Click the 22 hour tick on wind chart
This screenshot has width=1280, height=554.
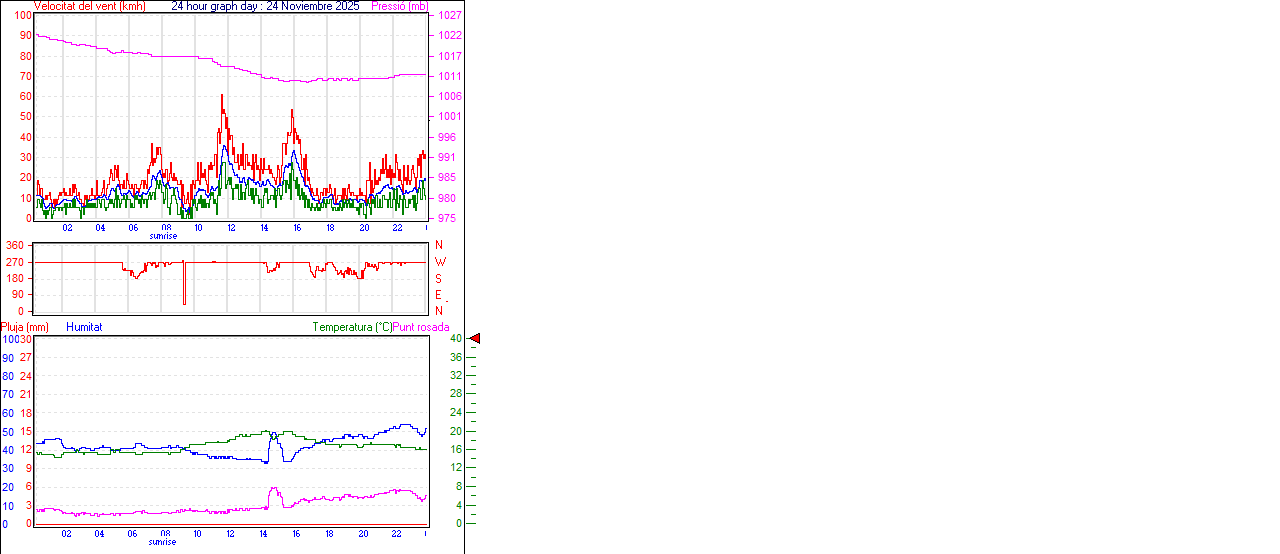(x=397, y=228)
